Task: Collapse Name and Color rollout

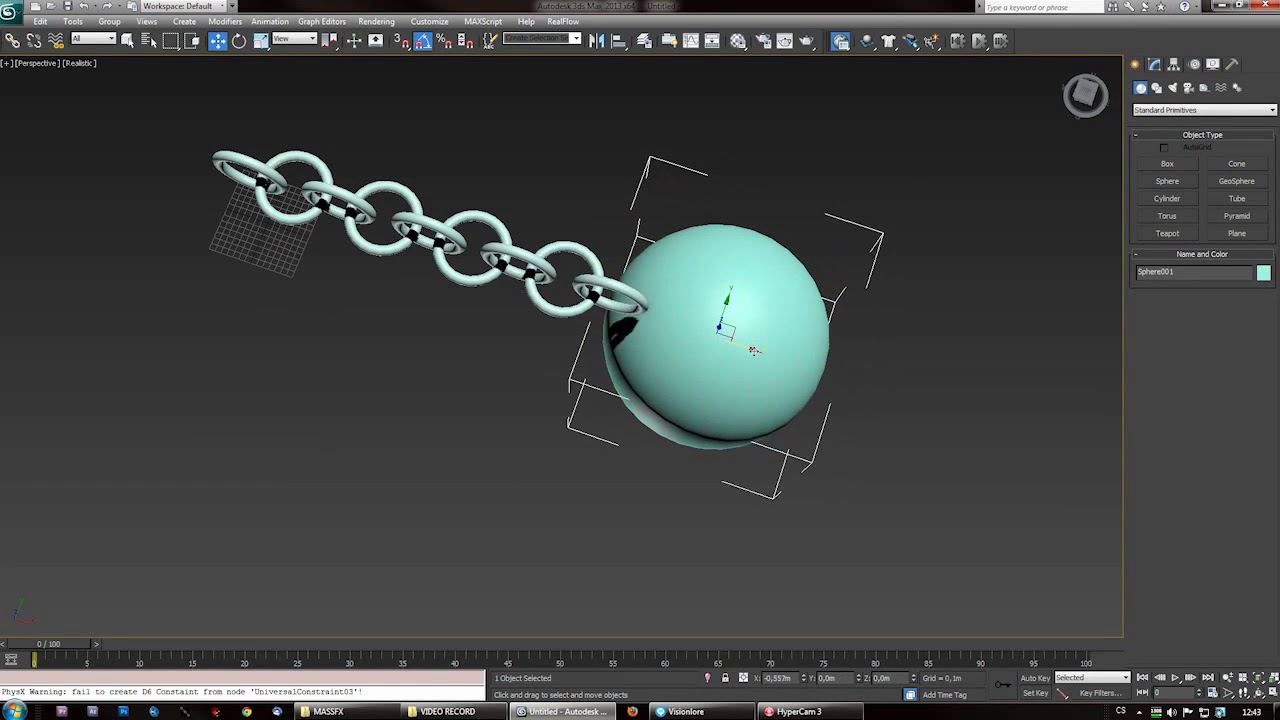Action: pyautogui.click(x=1202, y=254)
